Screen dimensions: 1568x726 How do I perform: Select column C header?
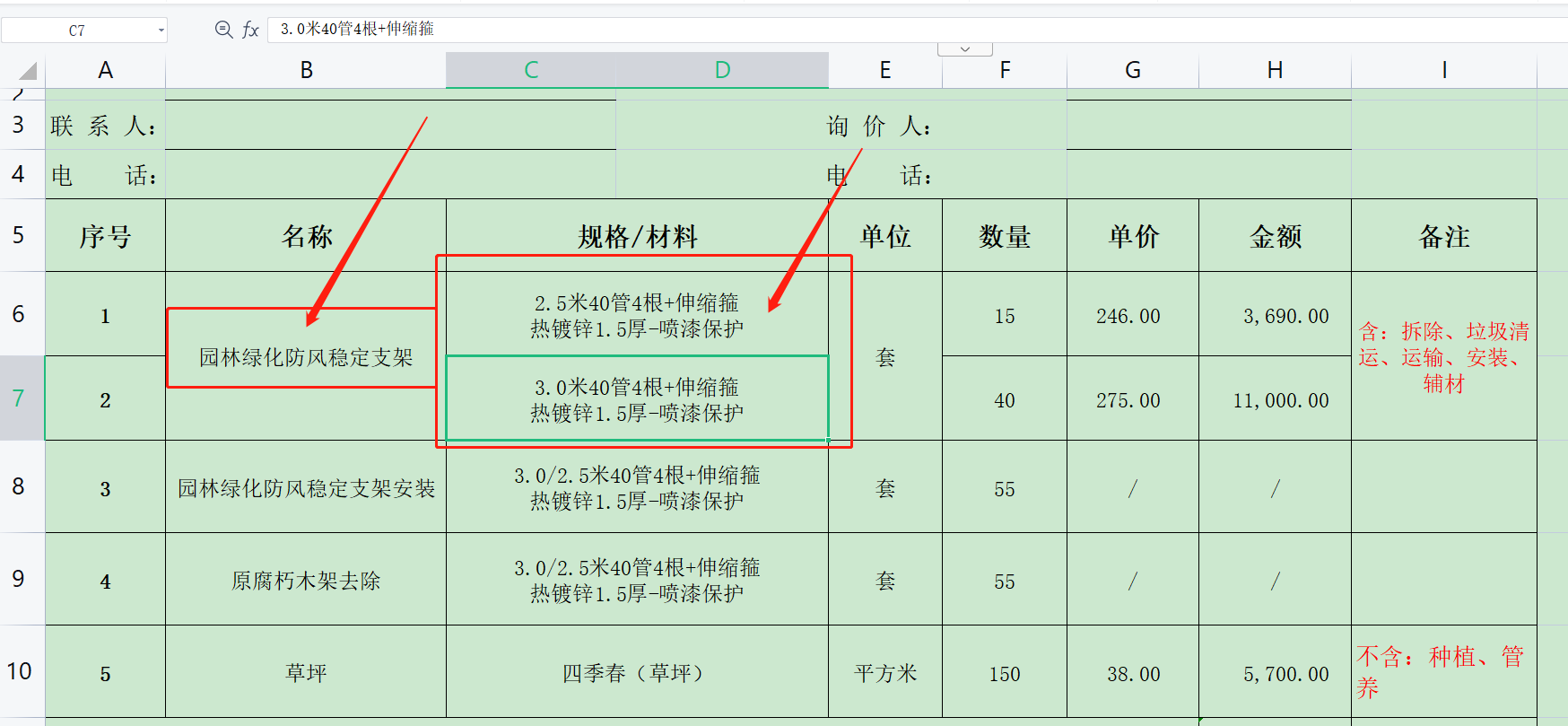531,70
